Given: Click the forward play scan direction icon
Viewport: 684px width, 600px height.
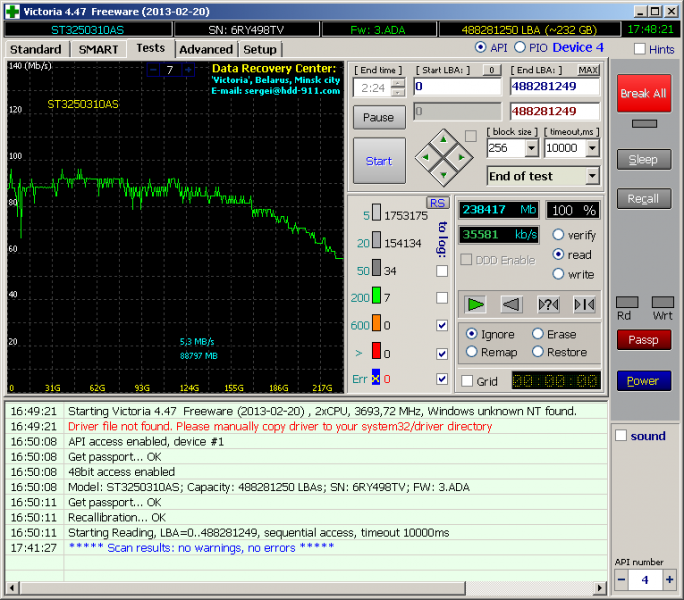Looking at the screenshot, I should click(x=476, y=304).
